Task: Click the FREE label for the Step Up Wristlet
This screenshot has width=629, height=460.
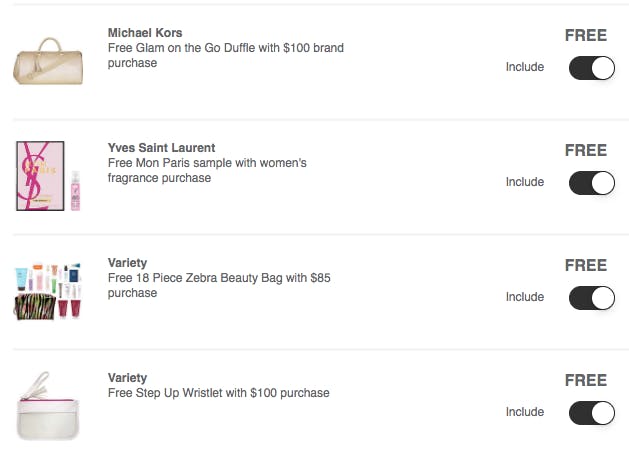Action: (x=586, y=380)
